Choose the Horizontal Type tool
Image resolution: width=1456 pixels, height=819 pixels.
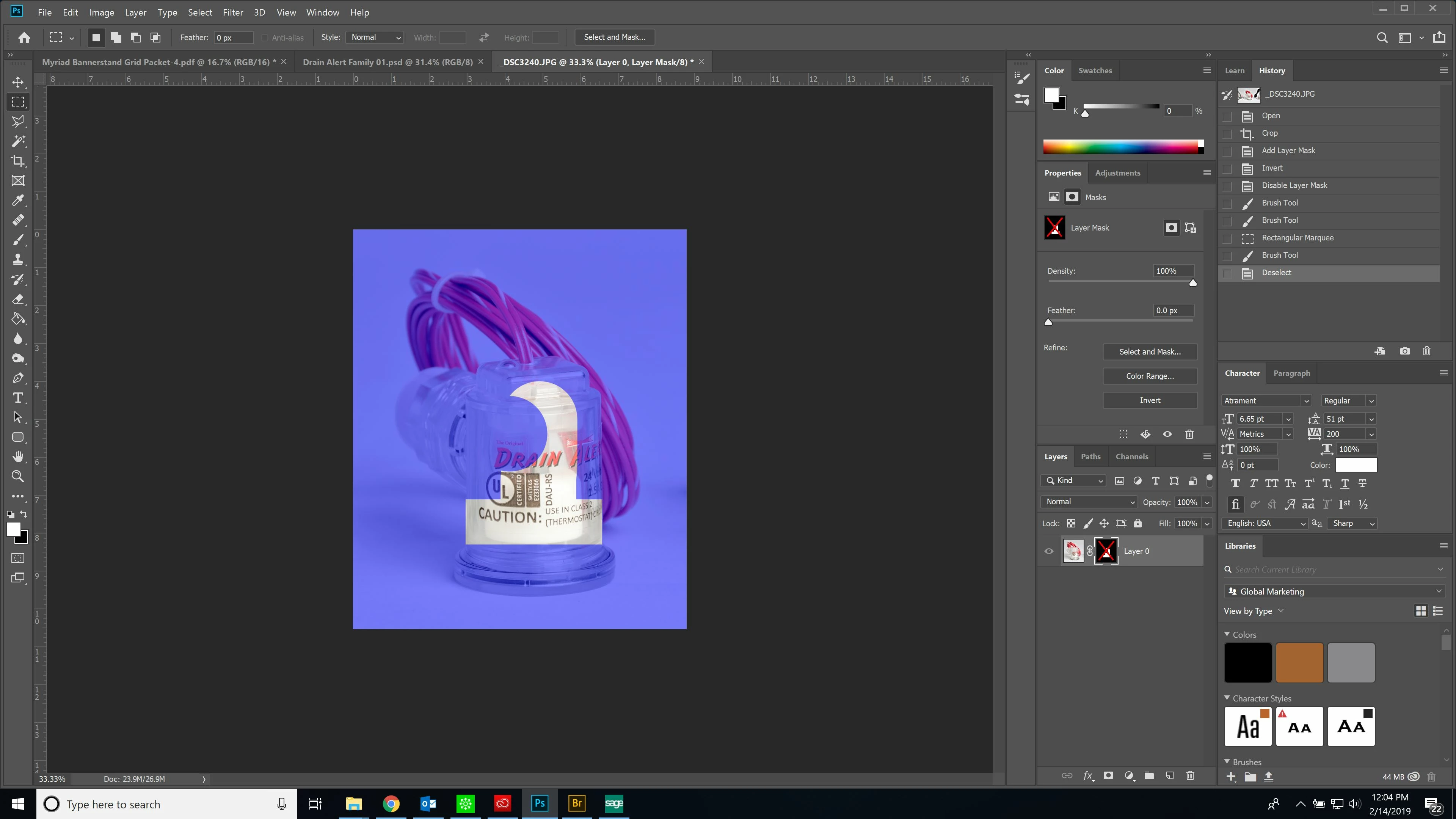click(x=18, y=398)
